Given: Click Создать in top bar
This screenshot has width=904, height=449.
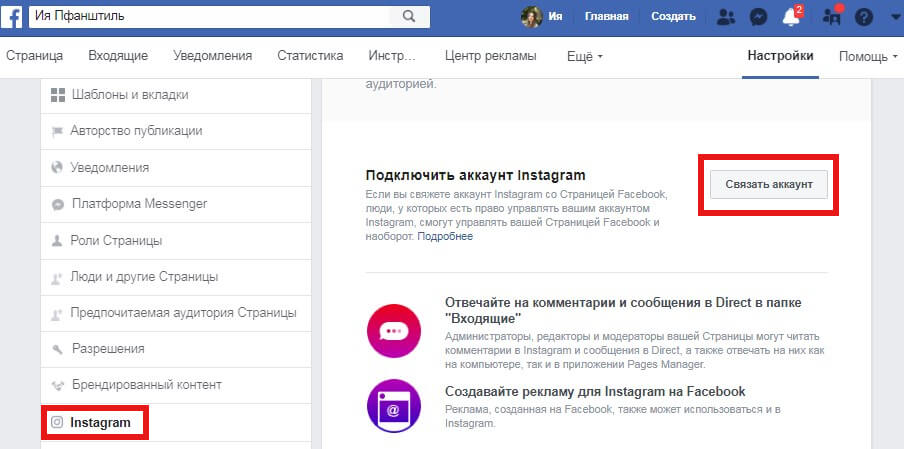Looking at the screenshot, I should pos(673,17).
